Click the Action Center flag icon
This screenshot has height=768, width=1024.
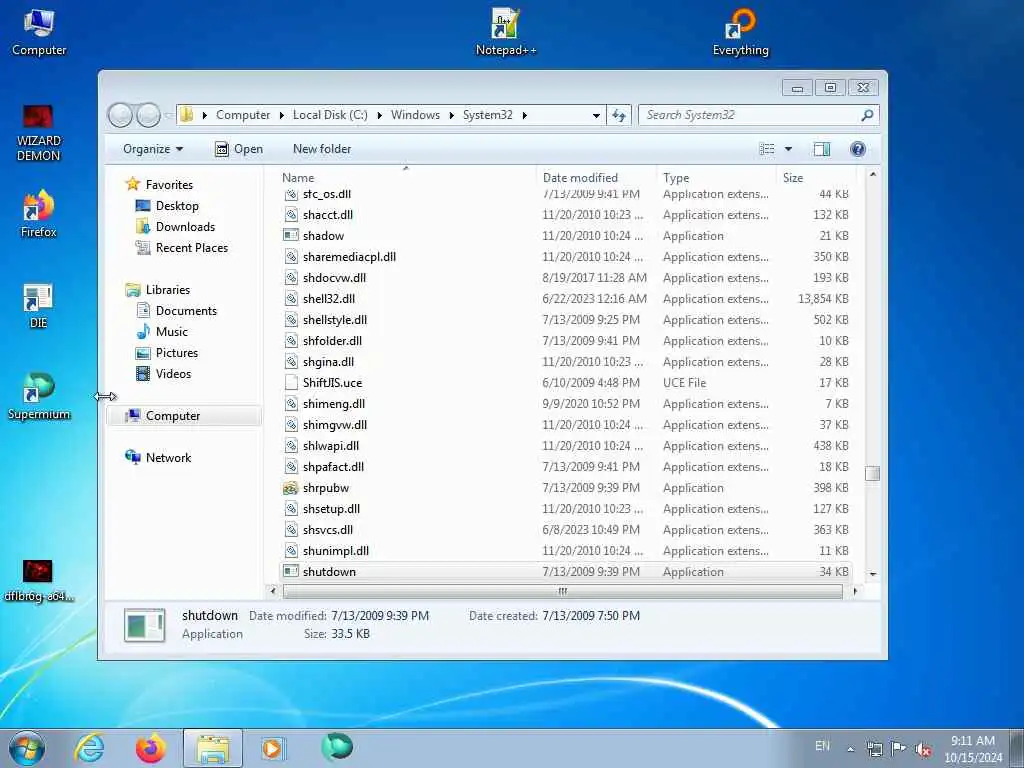(x=899, y=749)
